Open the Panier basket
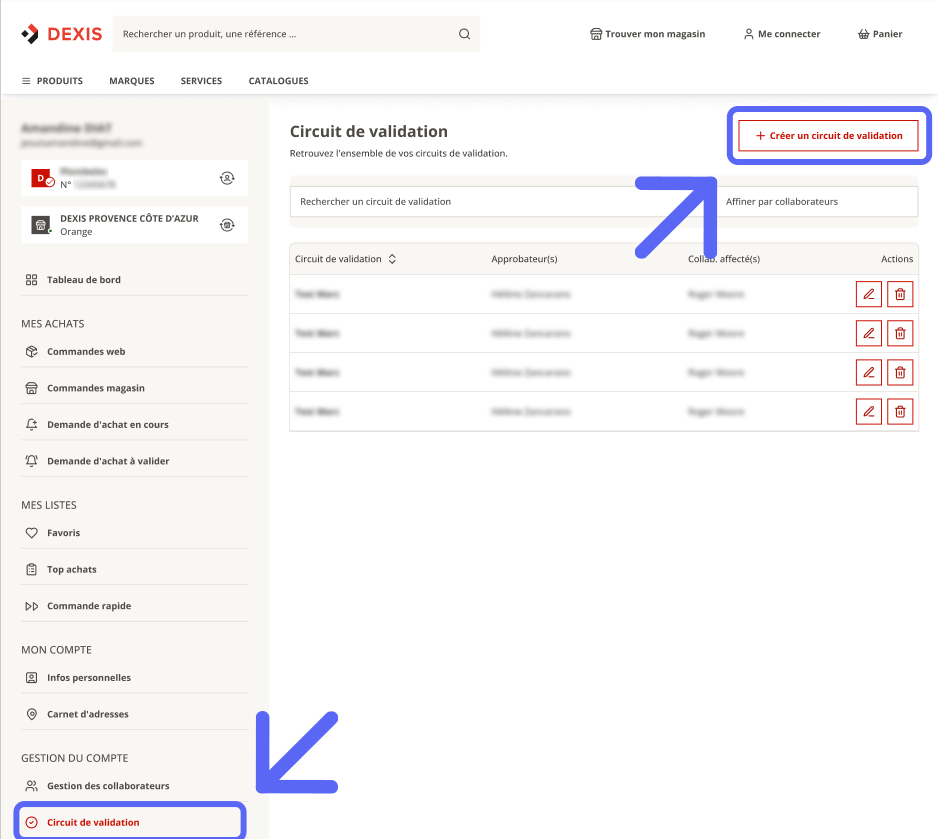 (879, 34)
